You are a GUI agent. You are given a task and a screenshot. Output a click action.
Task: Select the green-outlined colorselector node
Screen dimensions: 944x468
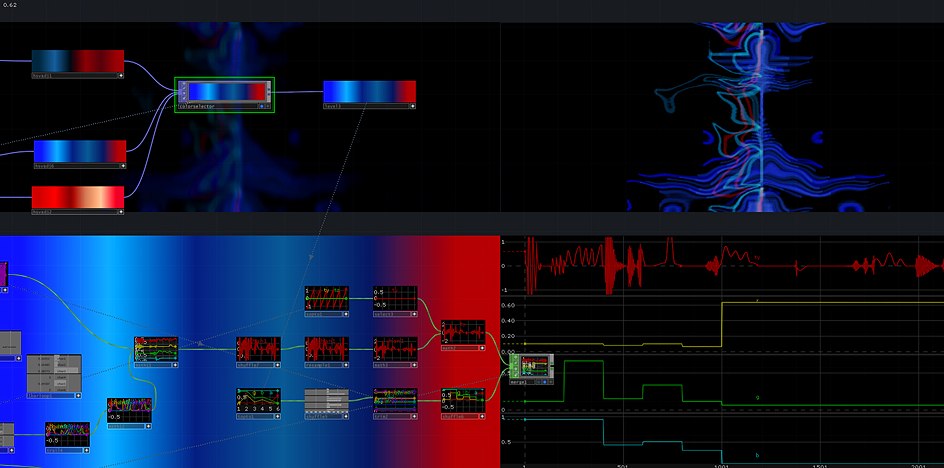(224, 95)
